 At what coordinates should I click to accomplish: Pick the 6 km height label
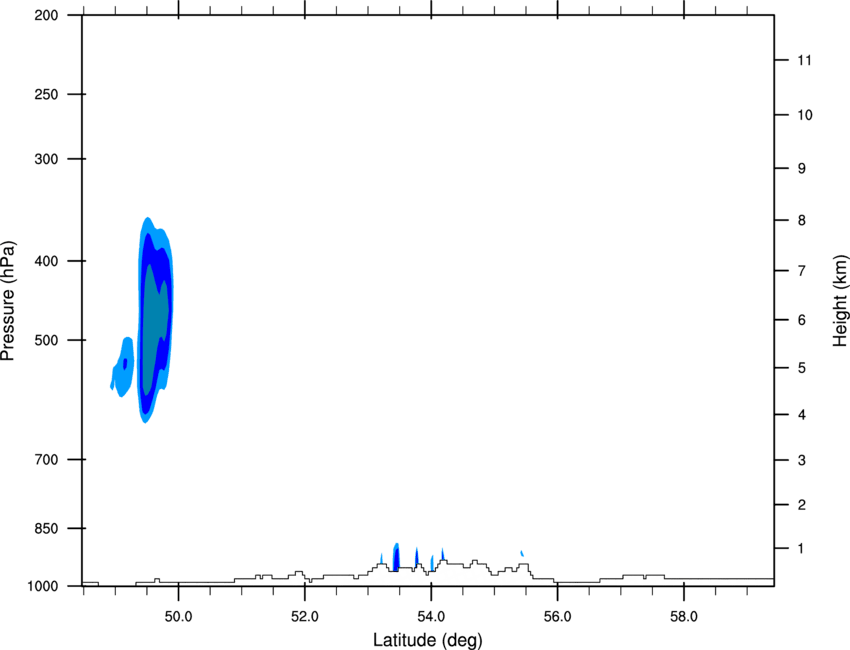click(802, 320)
